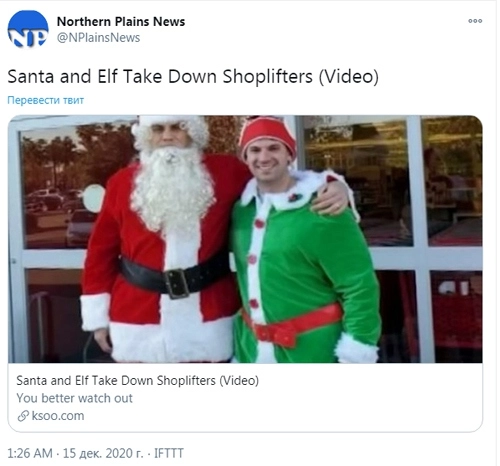Click the chain link icon beside ksoo.com
Viewport: 500px width, 466px height.
click(23, 416)
